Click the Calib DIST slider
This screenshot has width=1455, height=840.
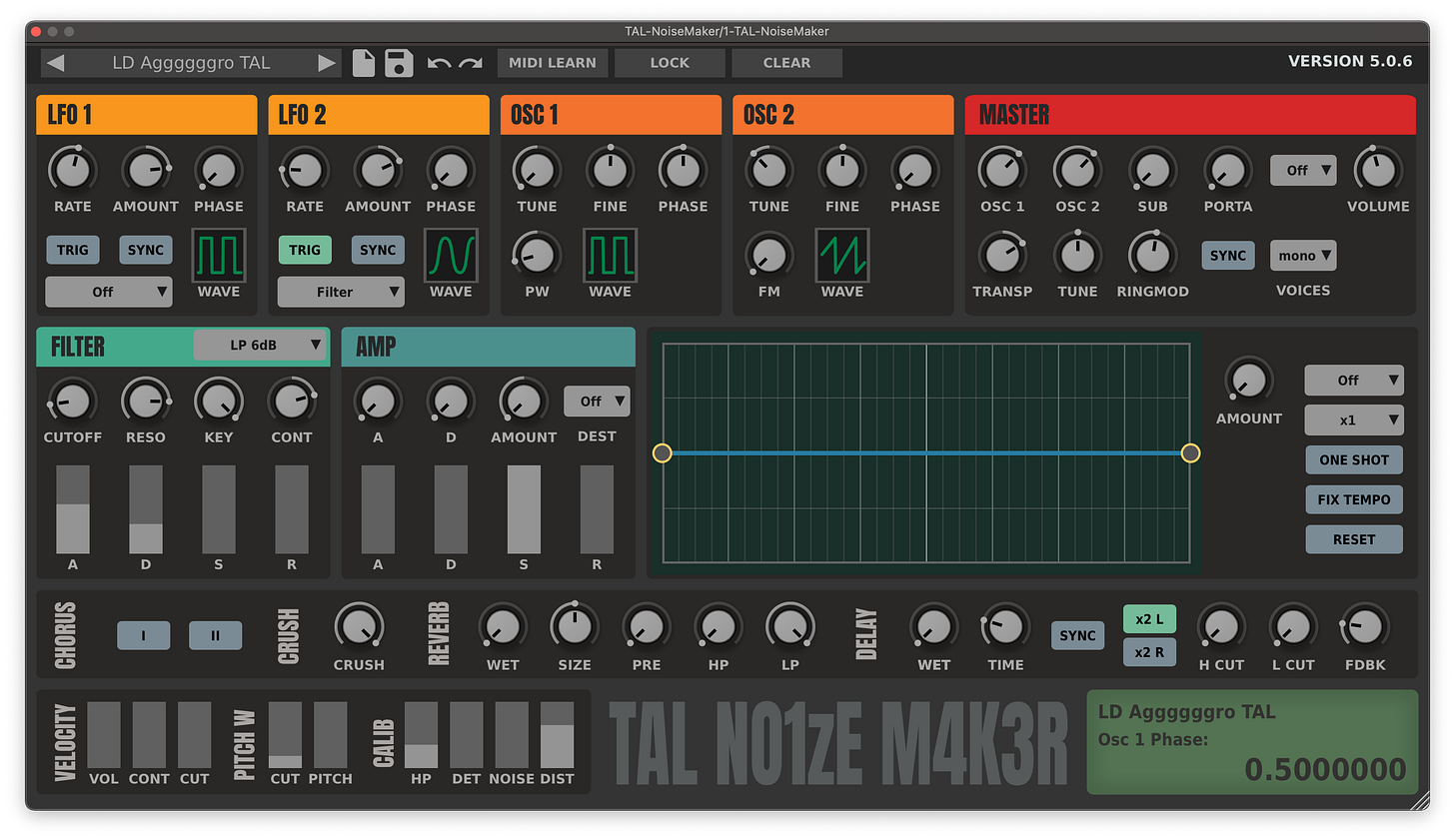[558, 735]
